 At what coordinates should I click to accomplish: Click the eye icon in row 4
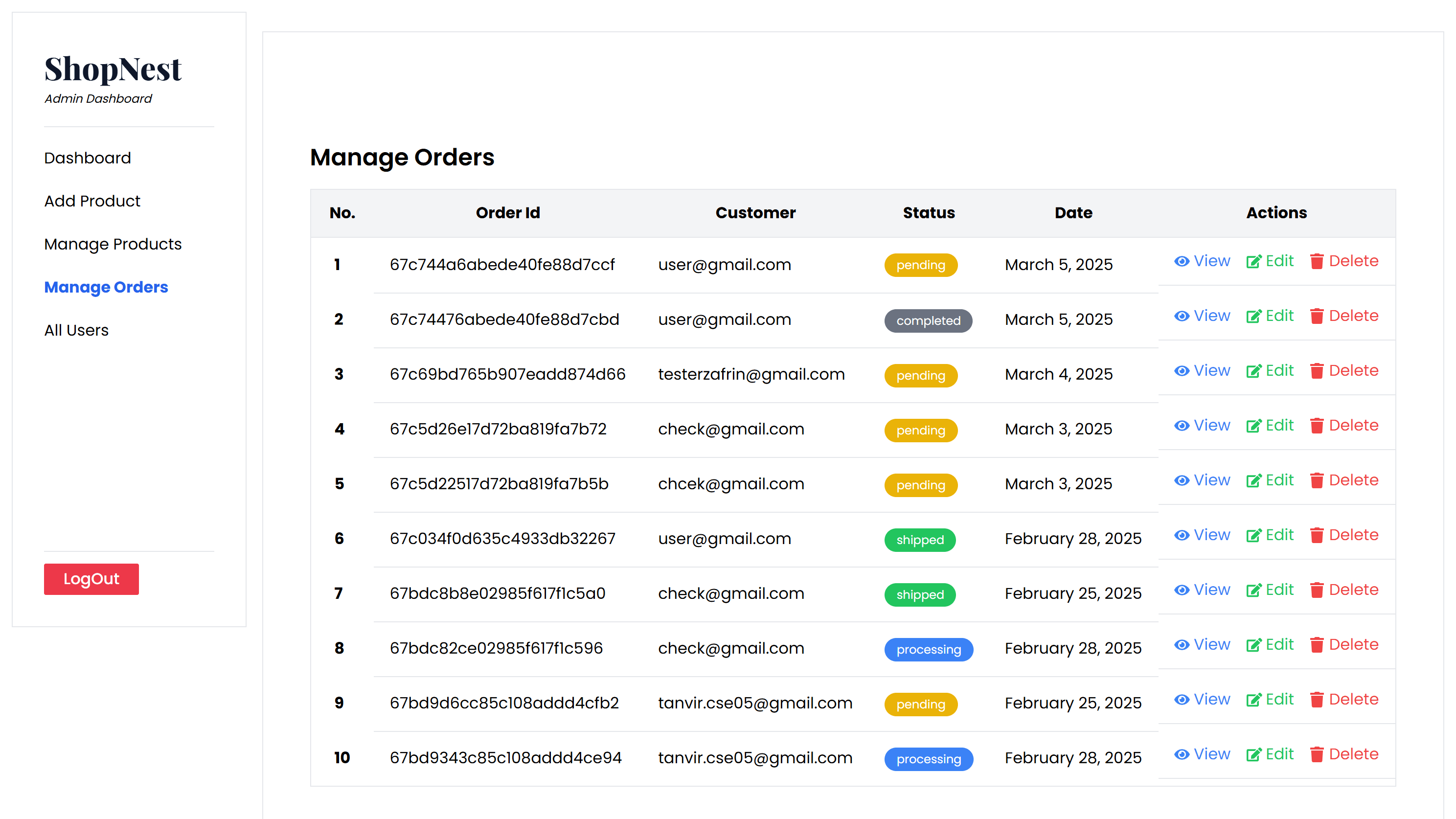[x=1182, y=426]
